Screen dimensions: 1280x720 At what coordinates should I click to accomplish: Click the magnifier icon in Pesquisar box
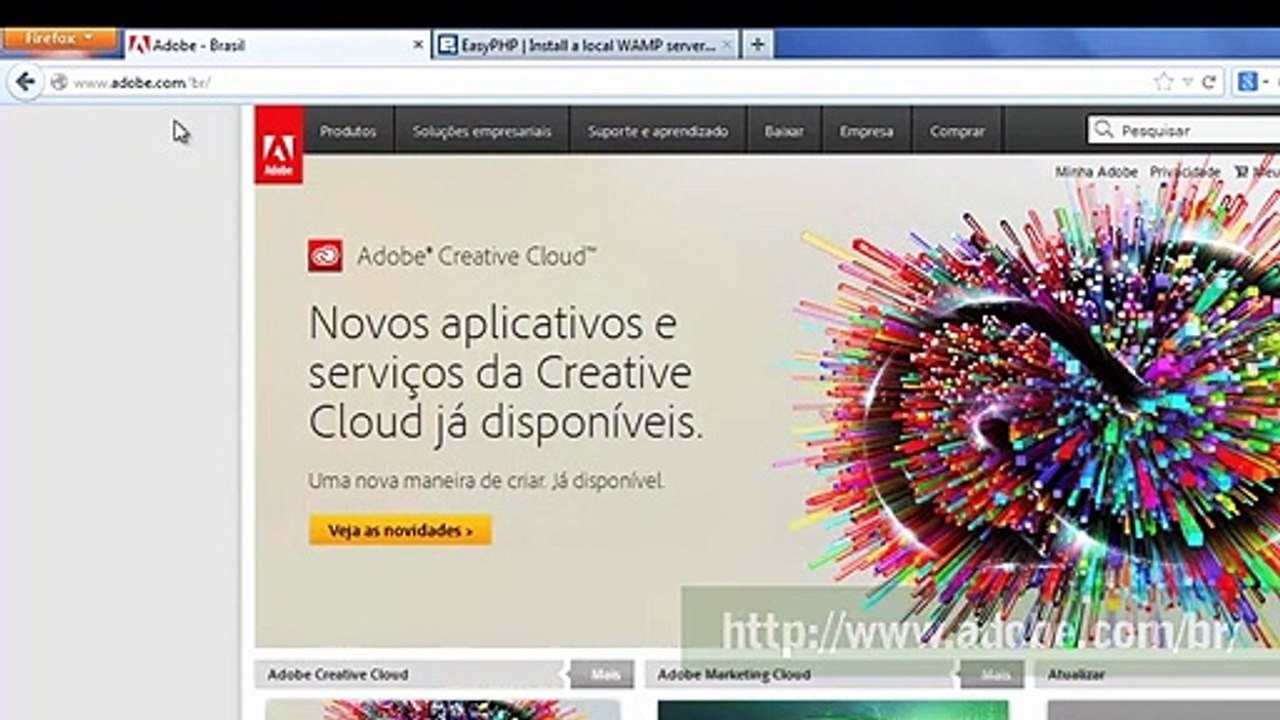(x=1104, y=130)
